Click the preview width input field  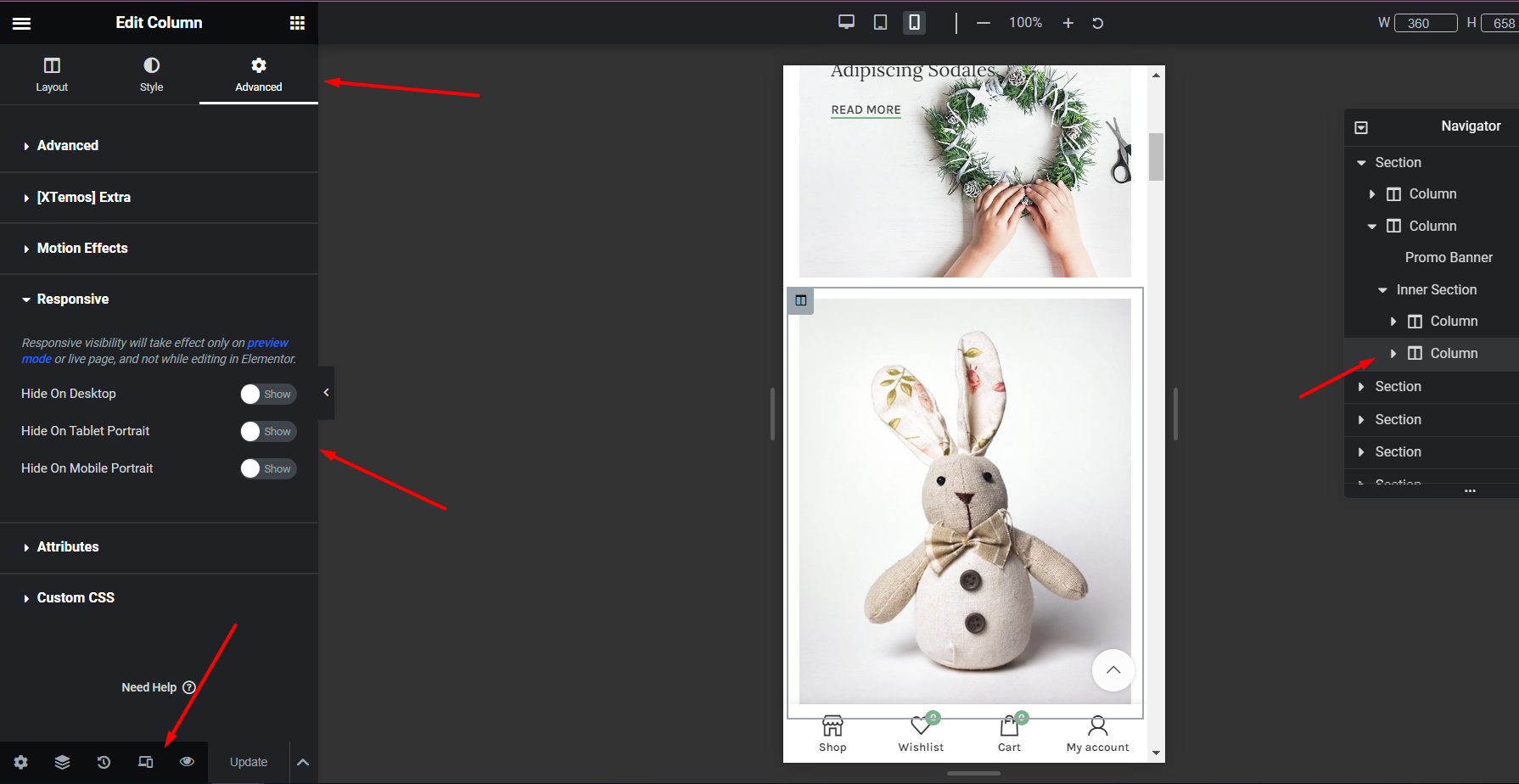1426,23
